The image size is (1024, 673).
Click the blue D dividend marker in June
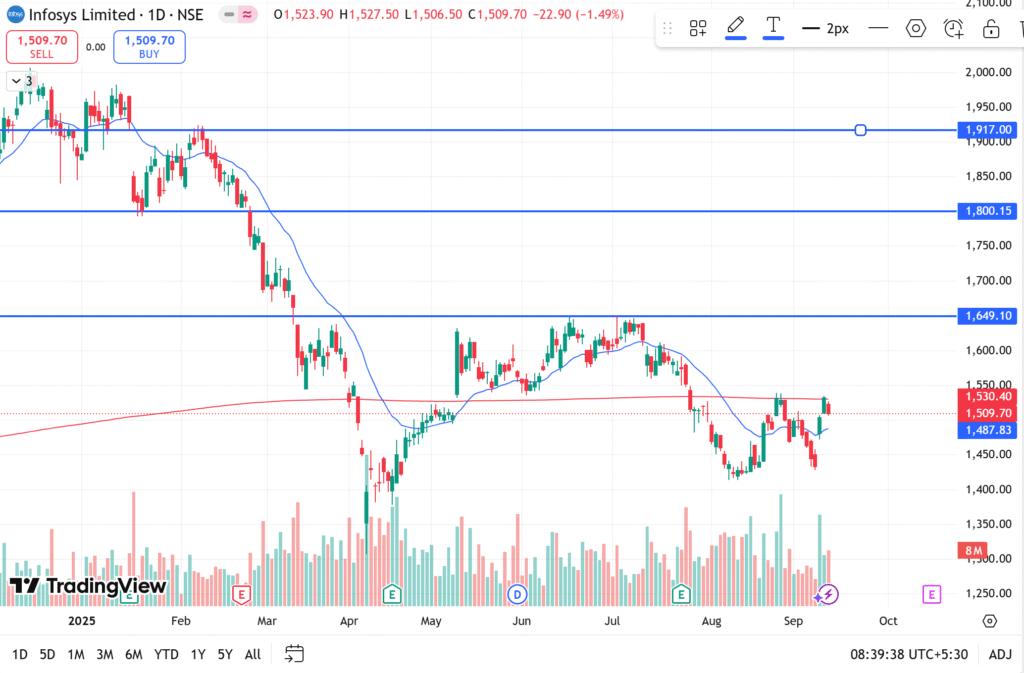(x=517, y=595)
